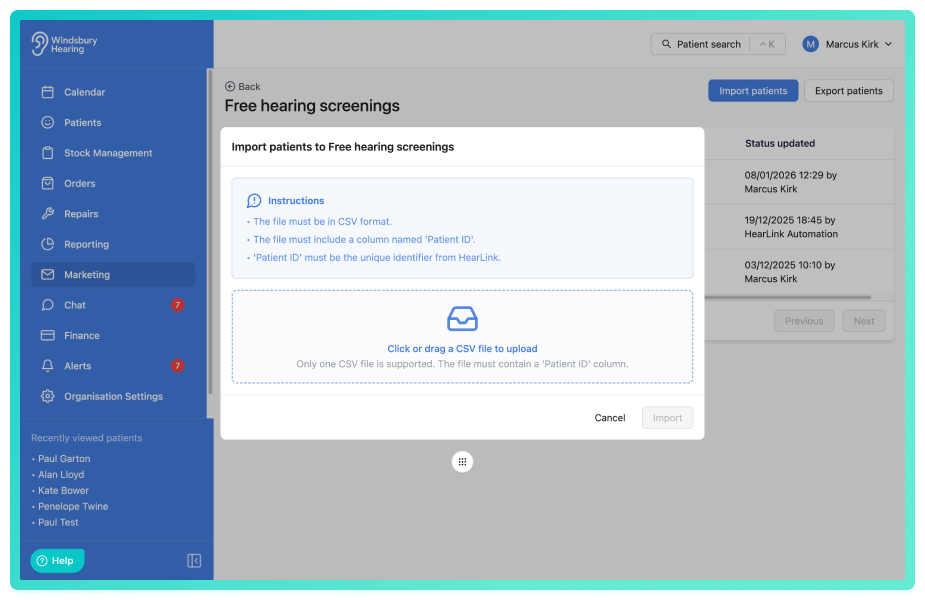The image size is (925, 600).
Task: Click the Finance credit card icon
Action: tap(48, 335)
